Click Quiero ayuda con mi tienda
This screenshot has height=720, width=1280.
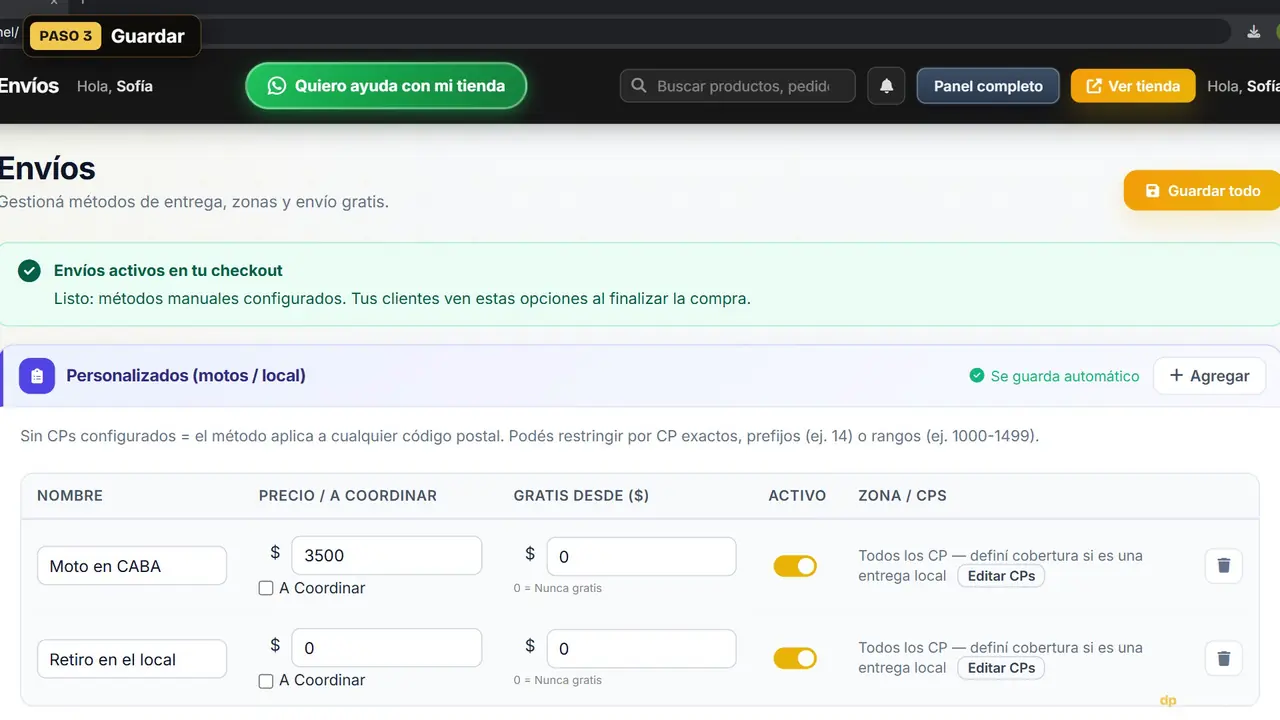tap(386, 86)
